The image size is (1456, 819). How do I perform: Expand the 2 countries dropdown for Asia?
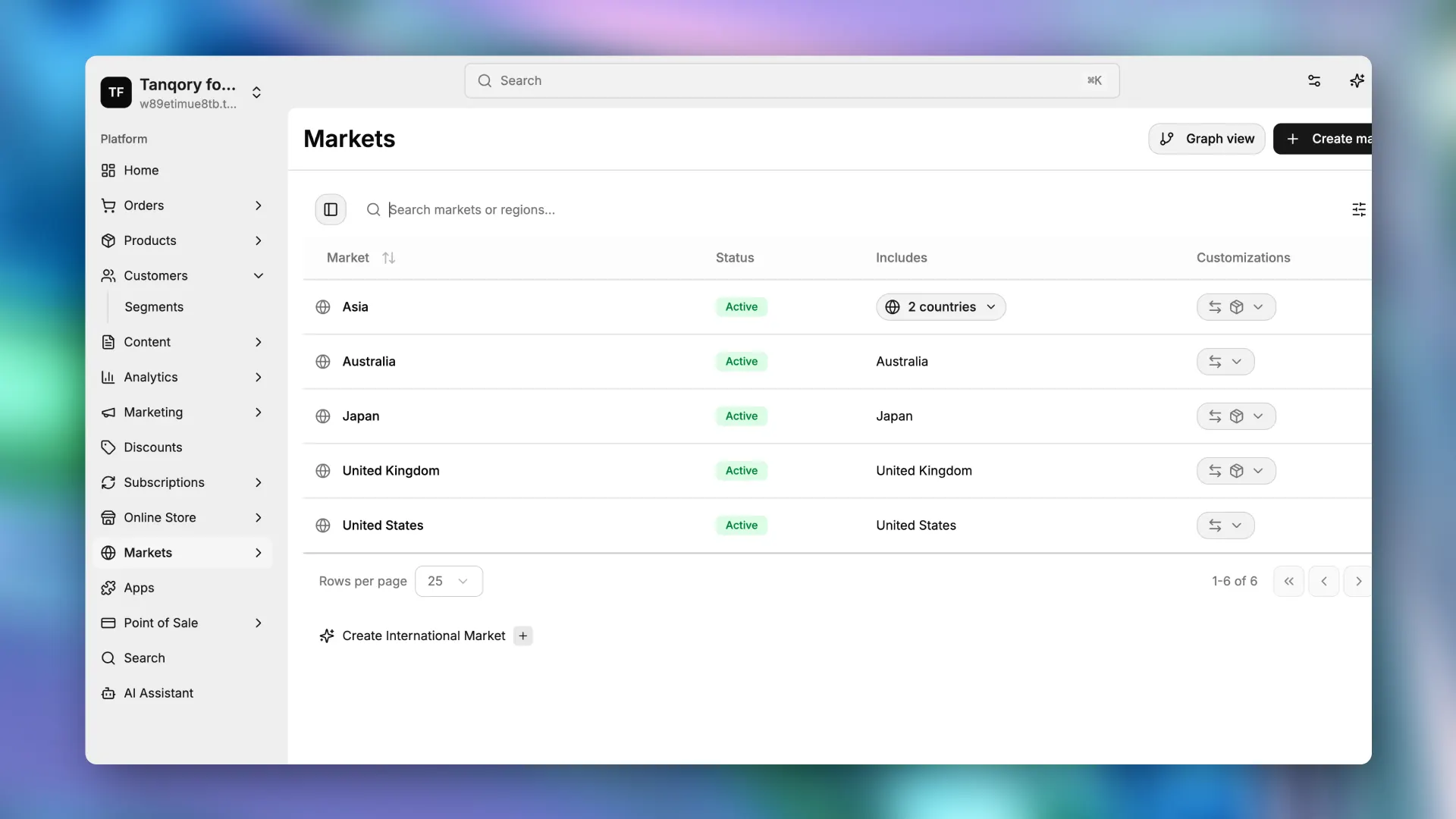940,307
